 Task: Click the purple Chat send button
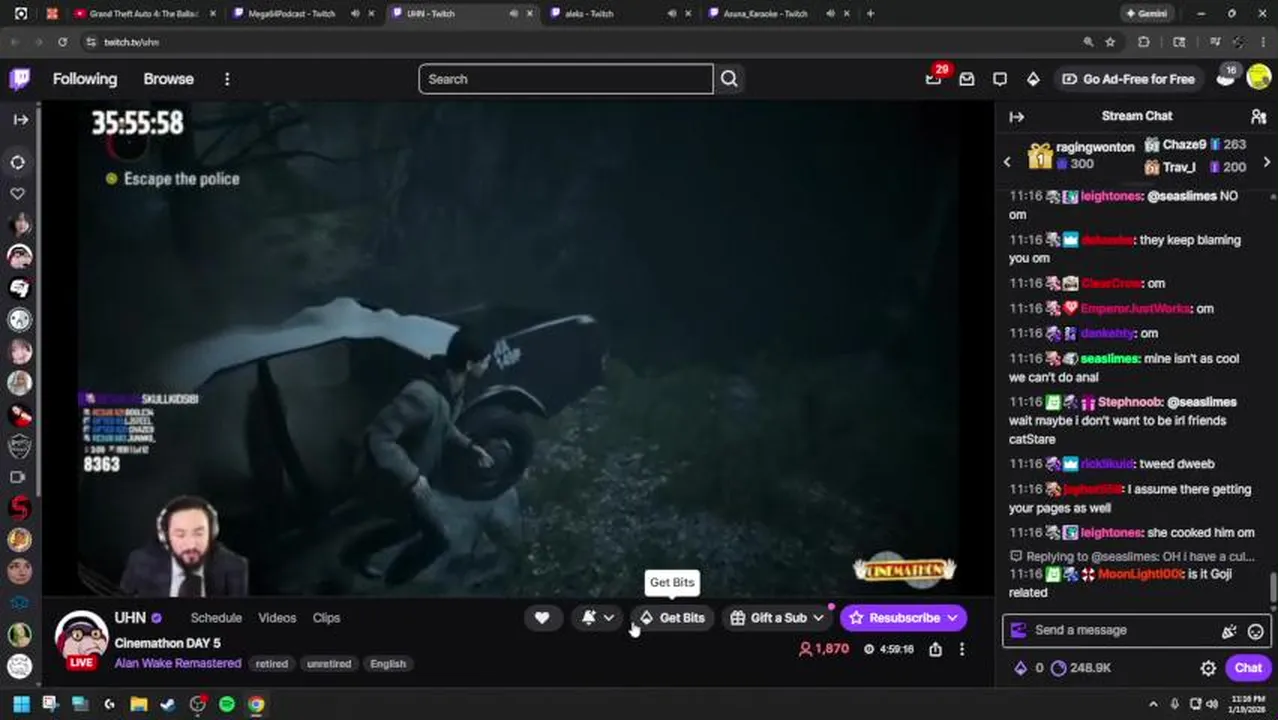click(x=1248, y=668)
